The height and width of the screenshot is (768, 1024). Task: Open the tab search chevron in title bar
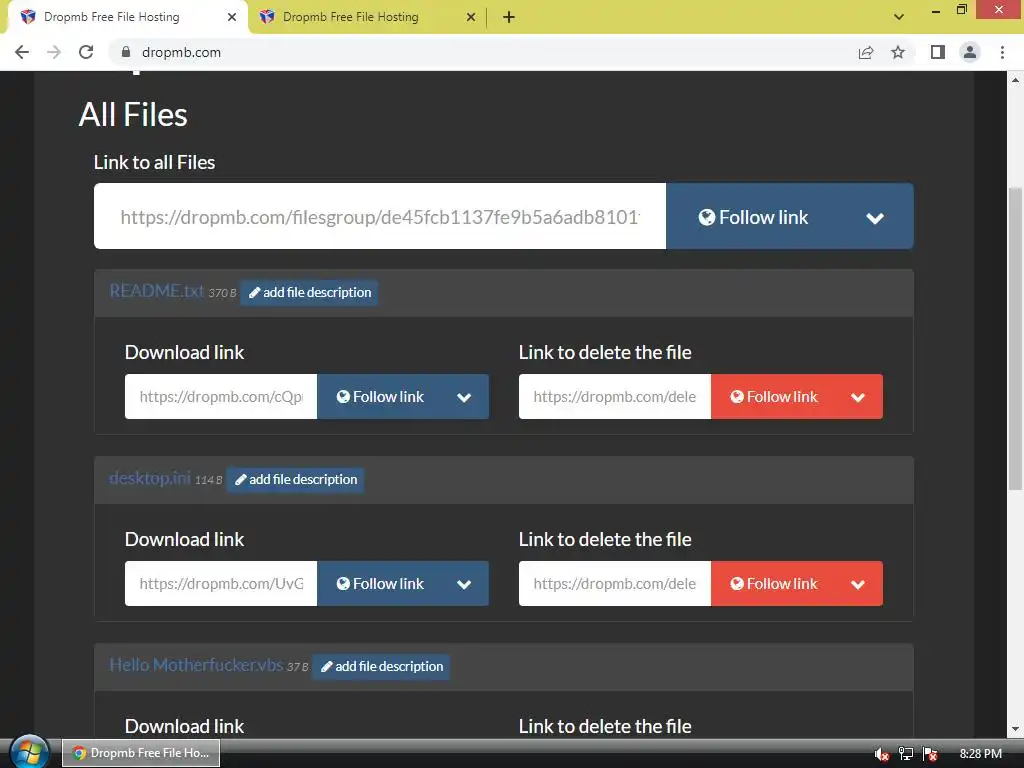[899, 17]
